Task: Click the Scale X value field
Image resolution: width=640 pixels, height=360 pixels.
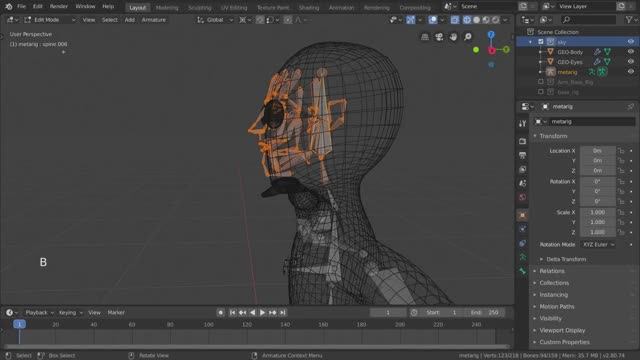Action: pyautogui.click(x=598, y=212)
